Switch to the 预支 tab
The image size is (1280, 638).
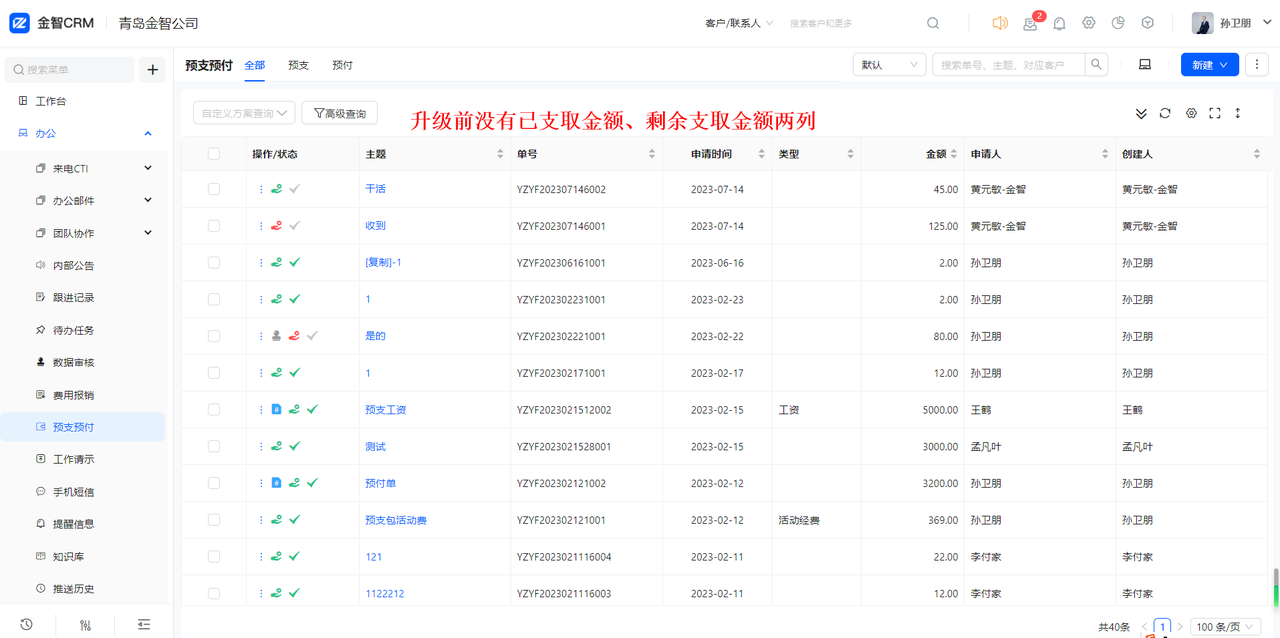click(299, 65)
